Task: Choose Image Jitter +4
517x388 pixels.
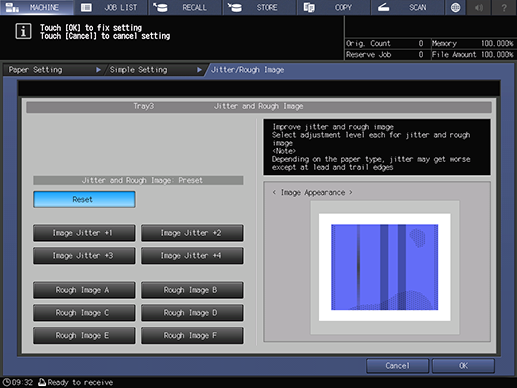Action: point(192,256)
